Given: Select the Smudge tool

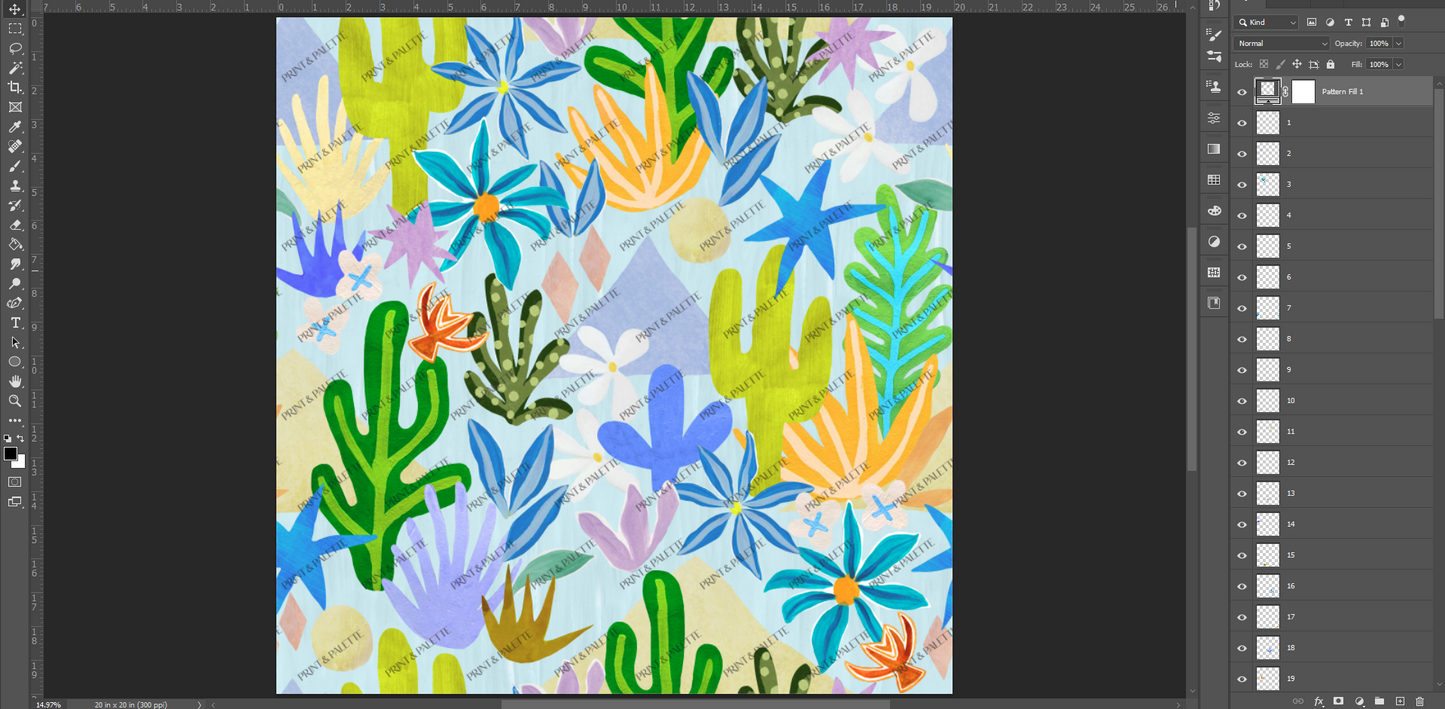Looking at the screenshot, I should click(x=15, y=264).
